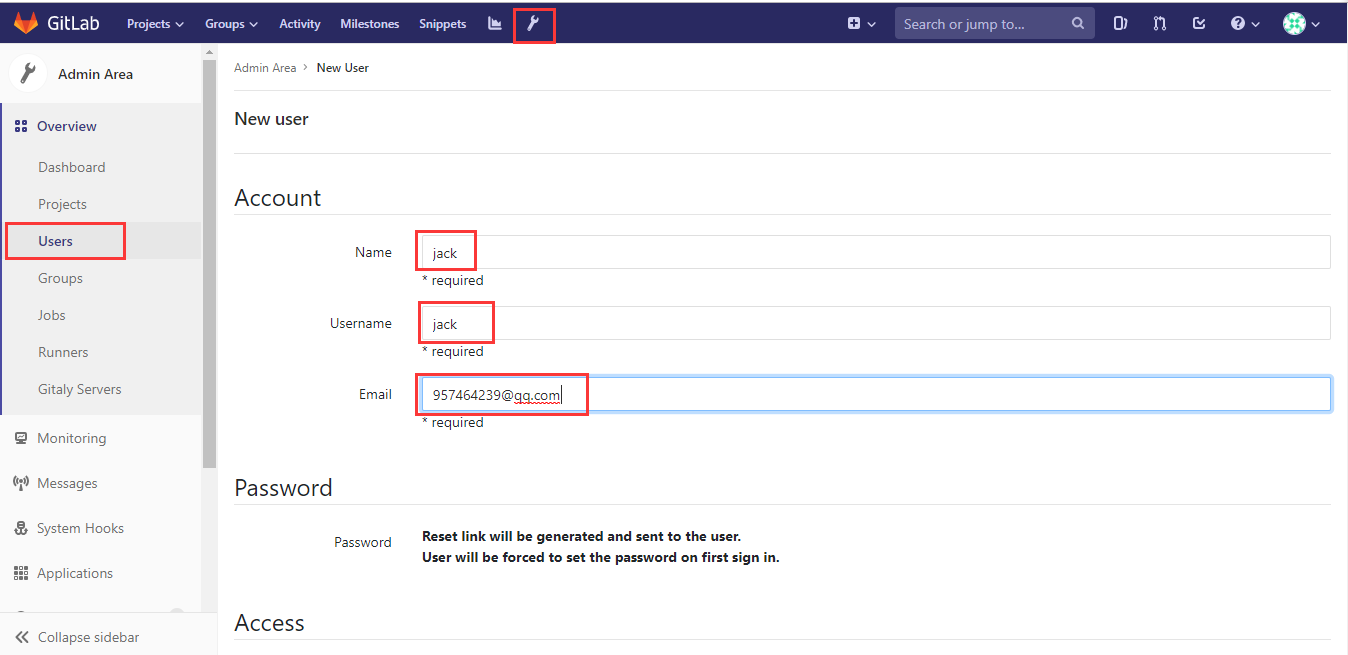The image size is (1348, 655).
Task: Open Monitoring section in sidebar
Action: 71,438
